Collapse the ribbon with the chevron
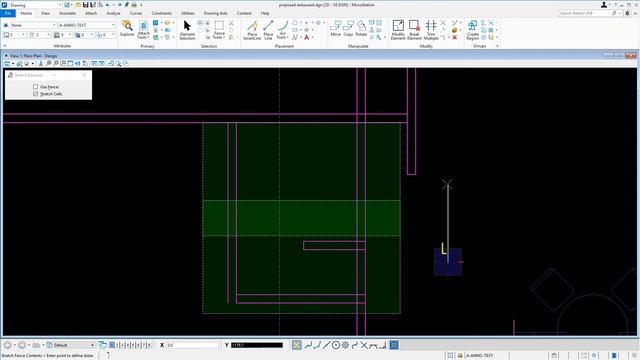Screen dimensions: 640x360 [635, 13]
